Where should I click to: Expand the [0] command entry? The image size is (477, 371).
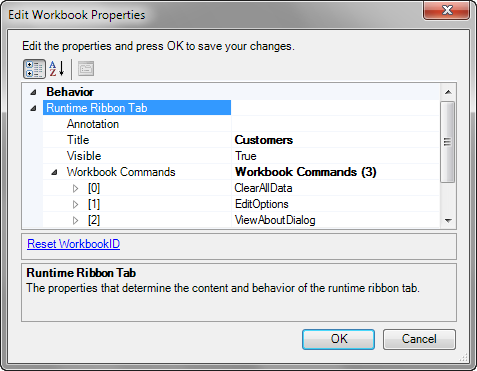76,188
